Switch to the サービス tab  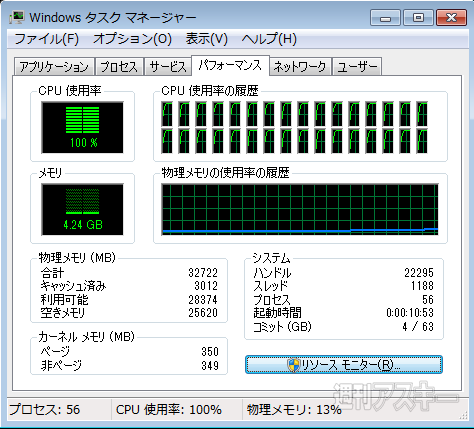point(168,67)
